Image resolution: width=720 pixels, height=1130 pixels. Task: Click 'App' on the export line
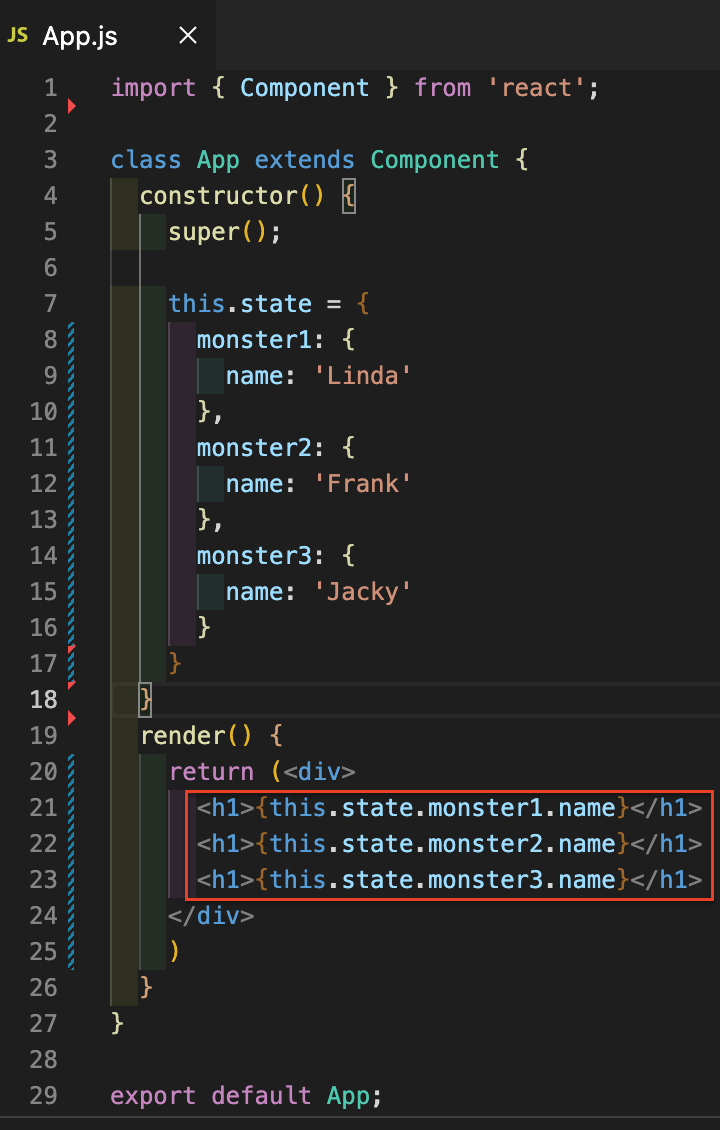(x=348, y=1096)
